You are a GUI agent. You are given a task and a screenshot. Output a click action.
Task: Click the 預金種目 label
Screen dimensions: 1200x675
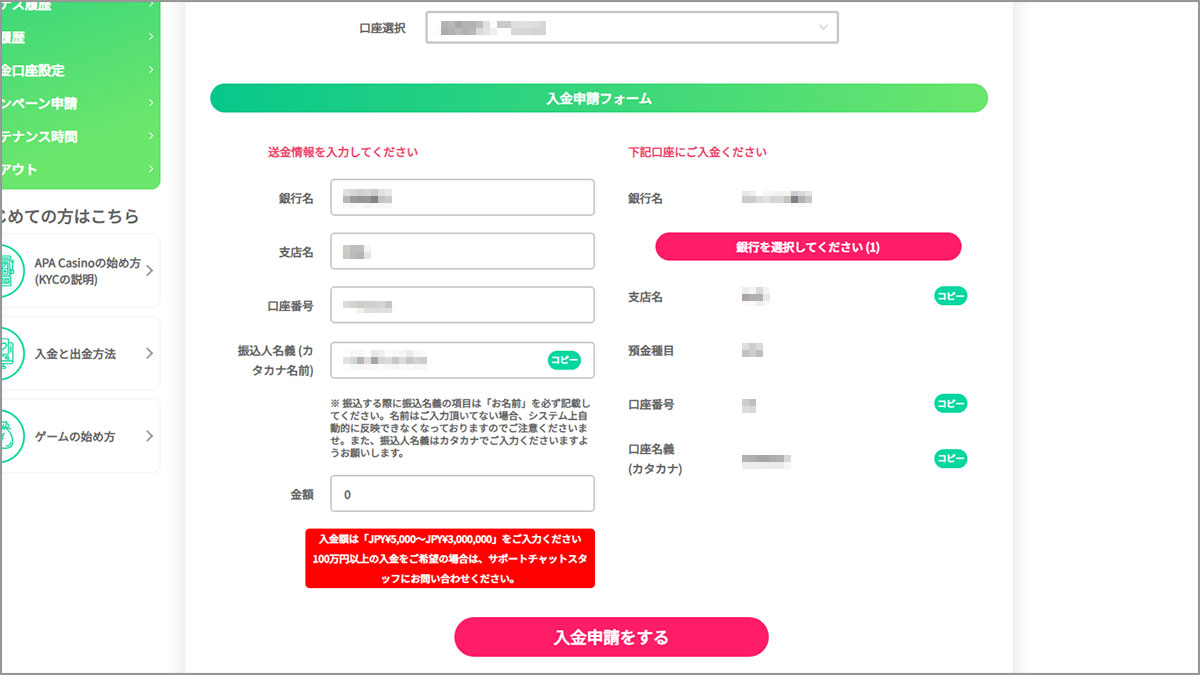(651, 351)
